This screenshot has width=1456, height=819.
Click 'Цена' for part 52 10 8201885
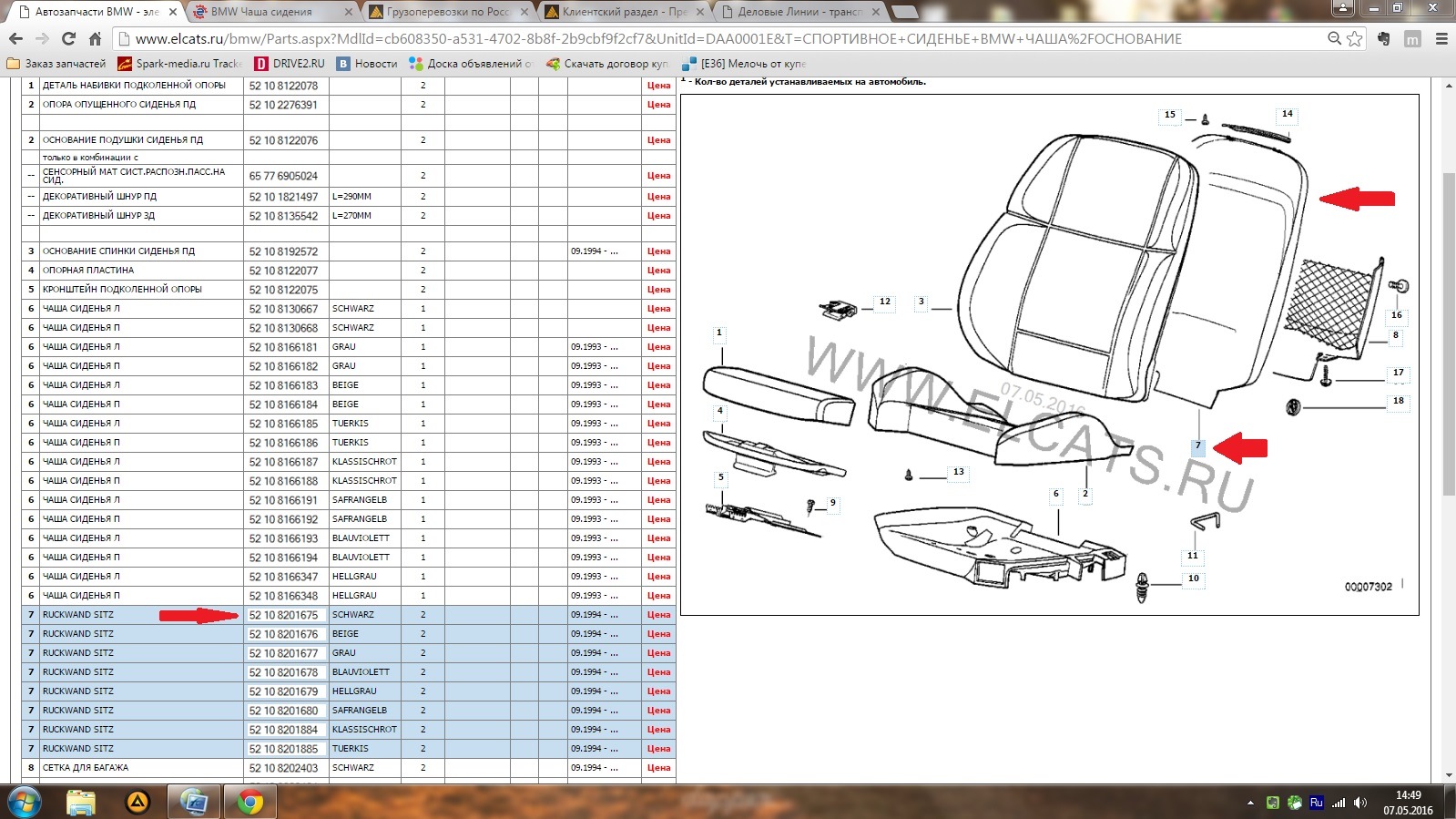click(658, 749)
